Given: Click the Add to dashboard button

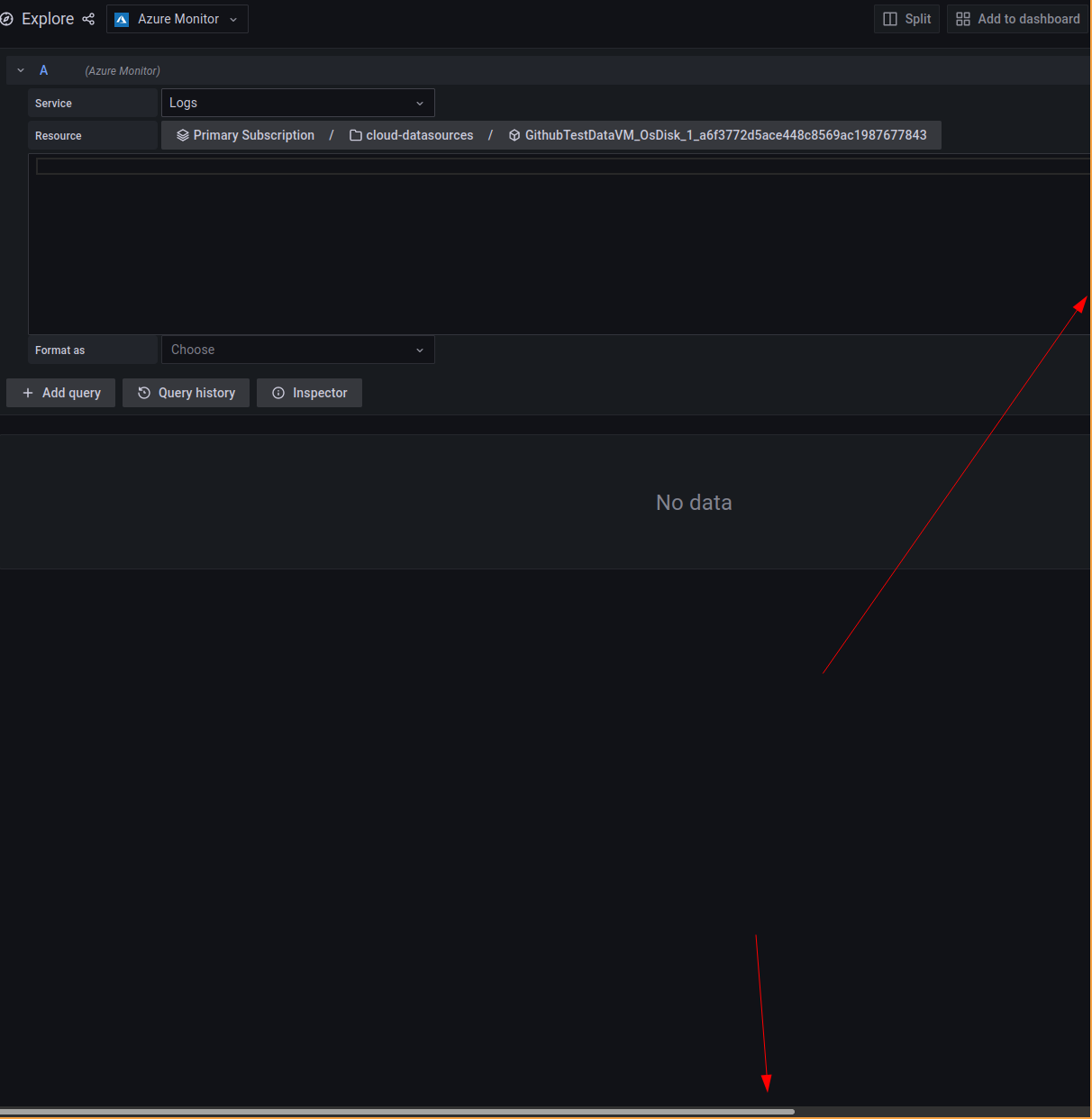Looking at the screenshot, I should [x=1017, y=18].
